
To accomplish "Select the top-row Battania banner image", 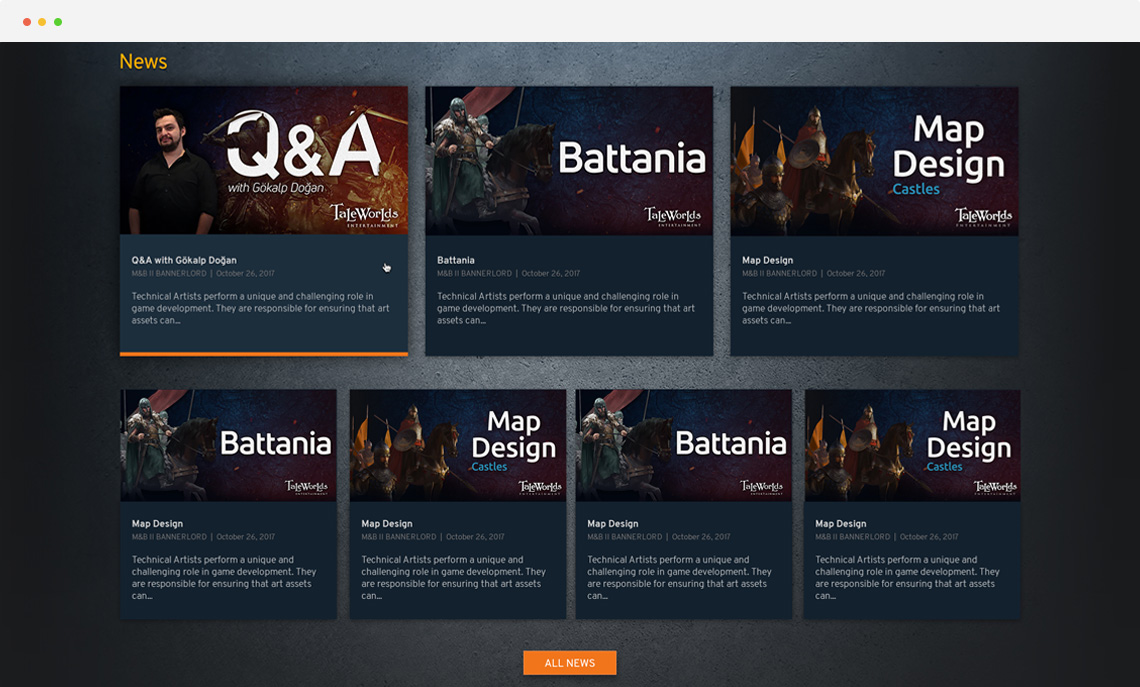I will click(569, 161).
